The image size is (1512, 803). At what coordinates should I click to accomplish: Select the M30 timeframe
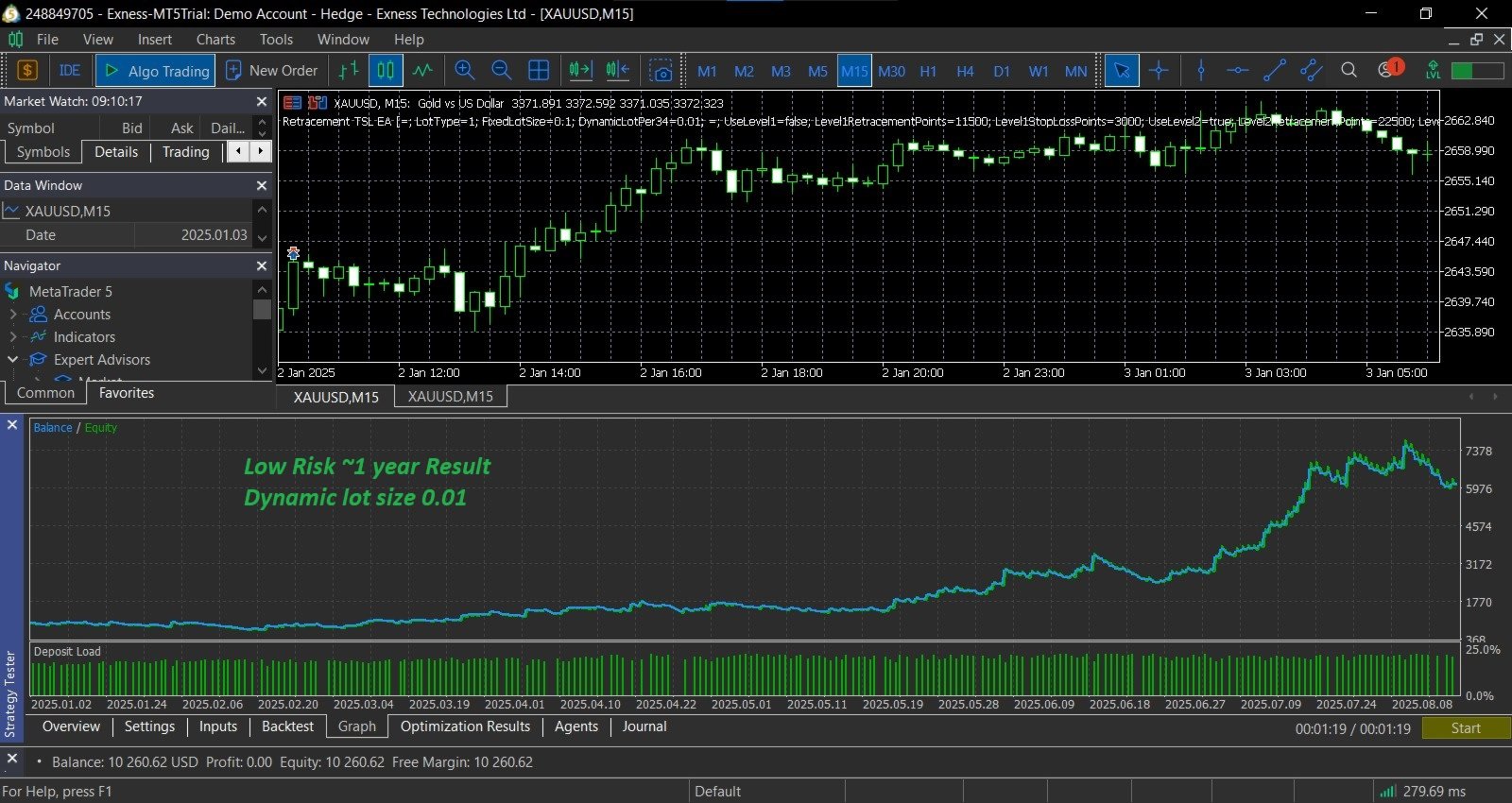click(891, 71)
